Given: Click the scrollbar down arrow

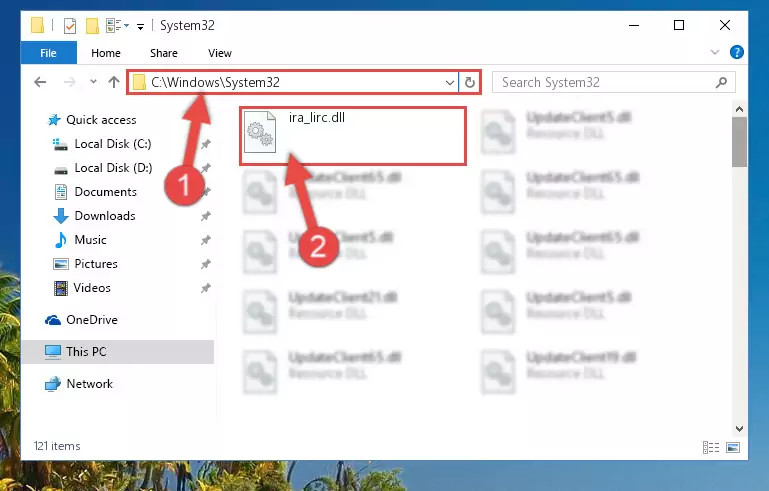Looking at the screenshot, I should tap(740, 429).
